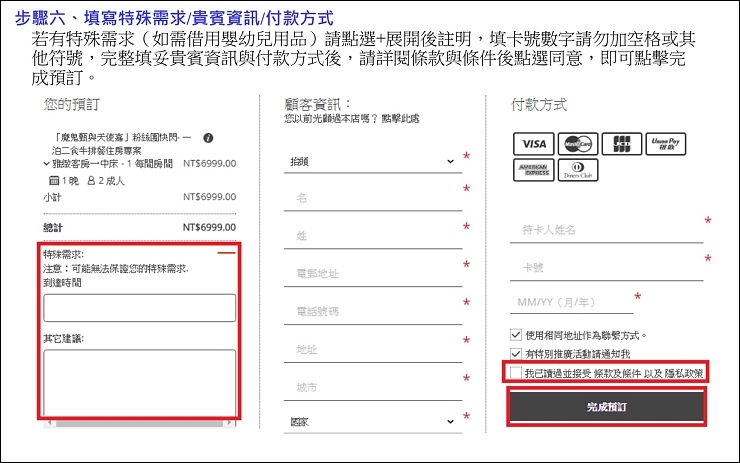
Task: Open the 條款及條件 link
Action: [x=617, y=373]
